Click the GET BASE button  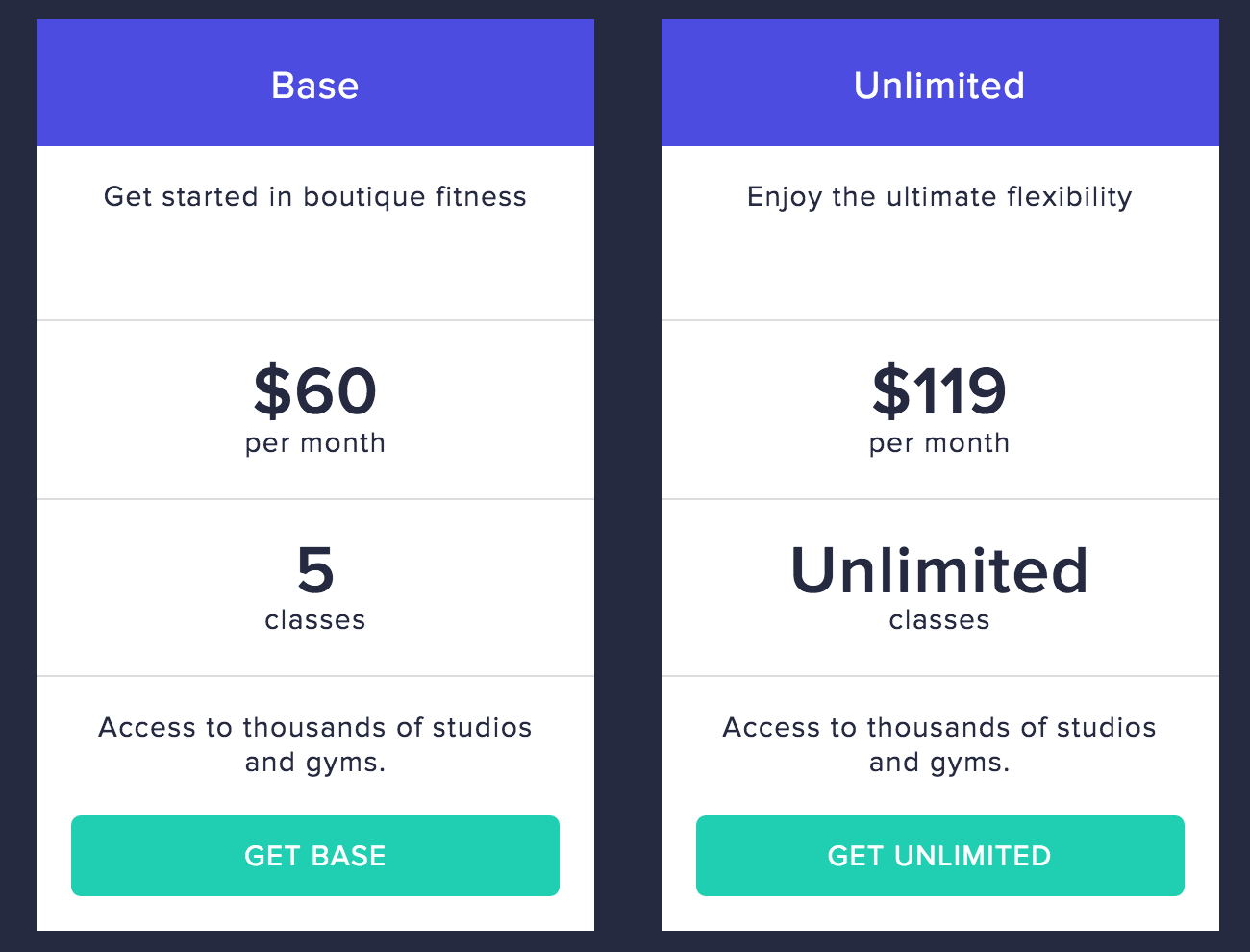click(315, 856)
